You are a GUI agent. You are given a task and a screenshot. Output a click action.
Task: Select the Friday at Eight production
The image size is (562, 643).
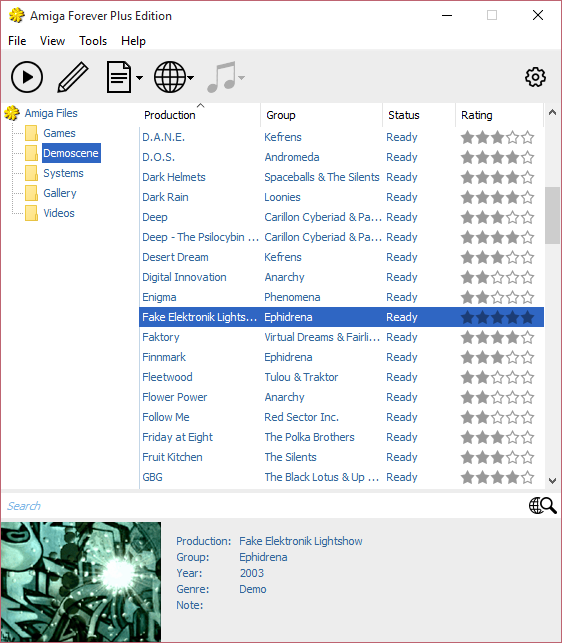point(177,437)
